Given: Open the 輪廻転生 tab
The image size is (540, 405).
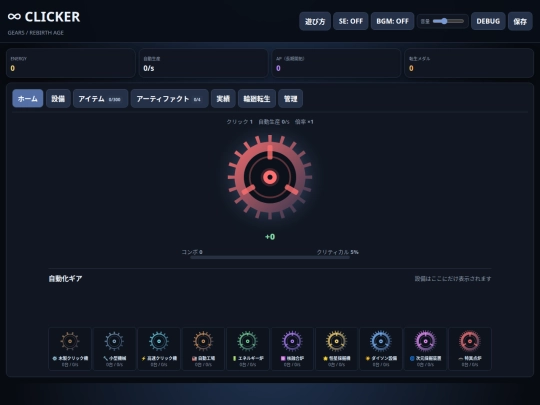Looking at the screenshot, I should (x=257, y=98).
